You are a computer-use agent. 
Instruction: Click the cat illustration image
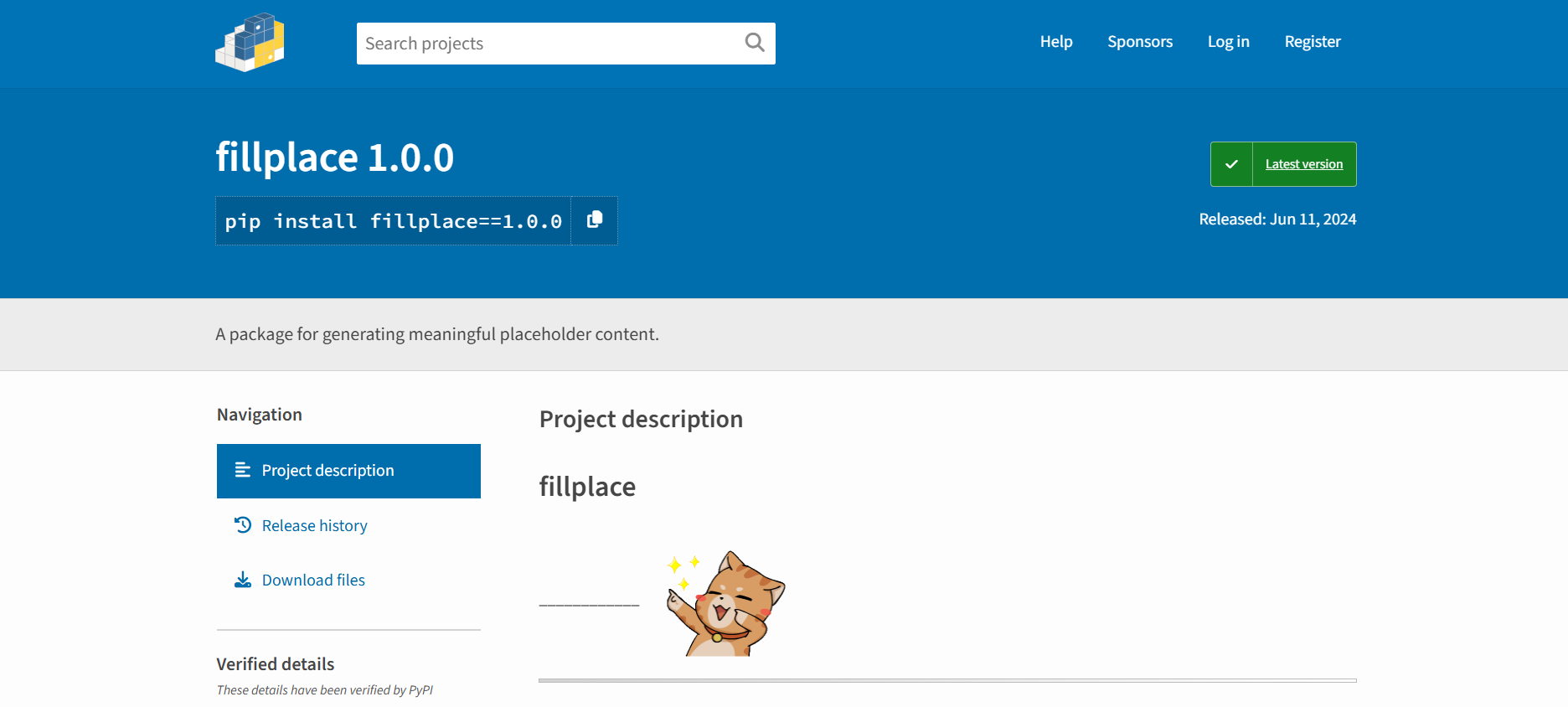pos(725,603)
